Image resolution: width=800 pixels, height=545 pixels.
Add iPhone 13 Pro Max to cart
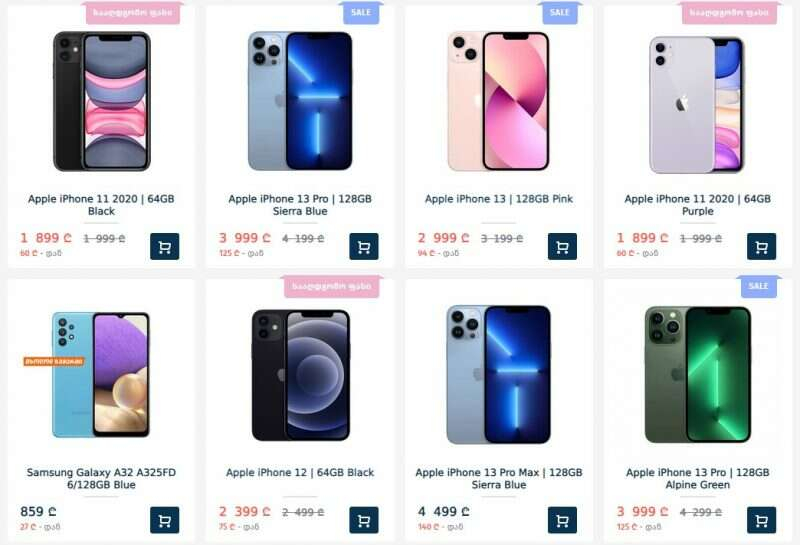pos(562,520)
